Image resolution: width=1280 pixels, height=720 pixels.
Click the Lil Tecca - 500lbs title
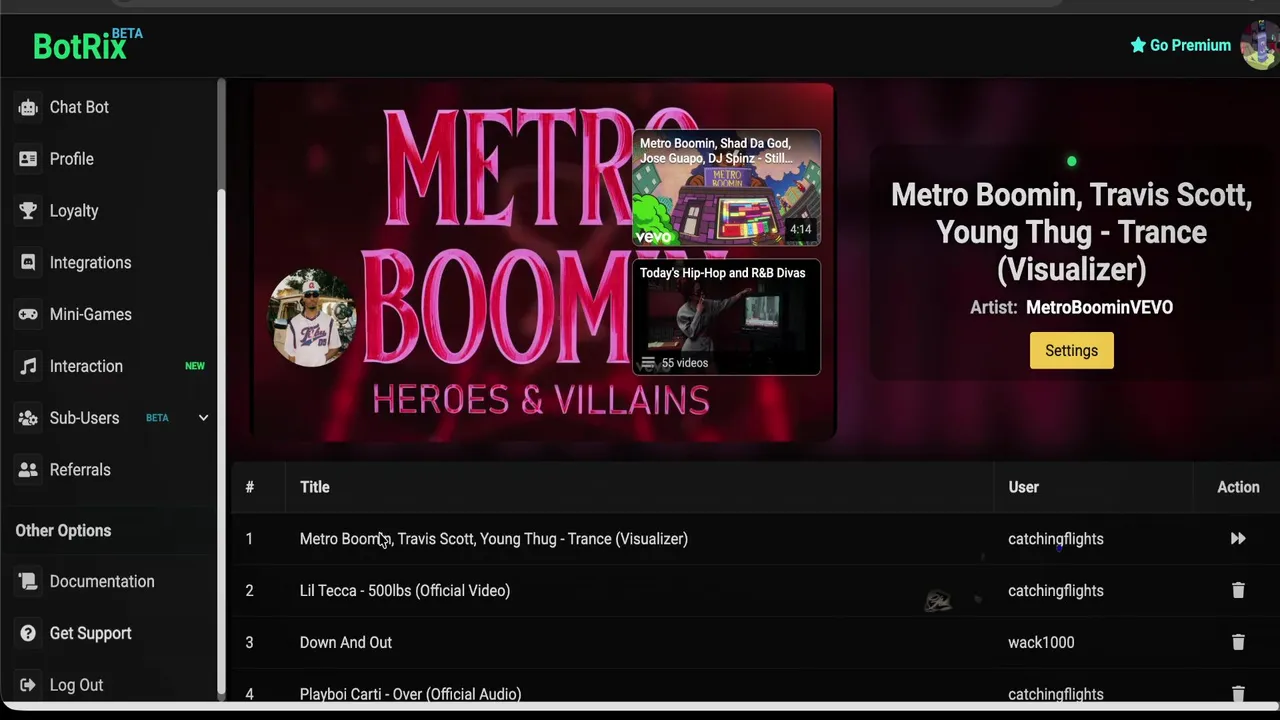tap(405, 591)
